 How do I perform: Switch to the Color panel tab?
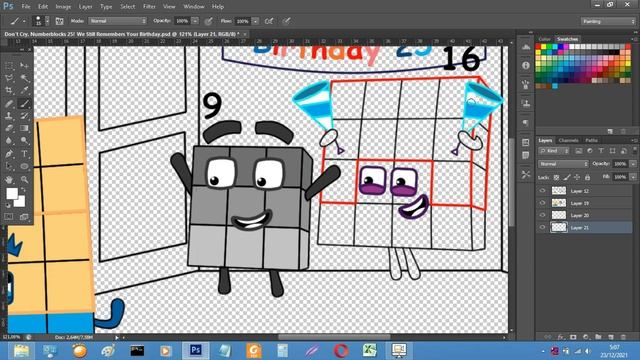click(x=544, y=39)
